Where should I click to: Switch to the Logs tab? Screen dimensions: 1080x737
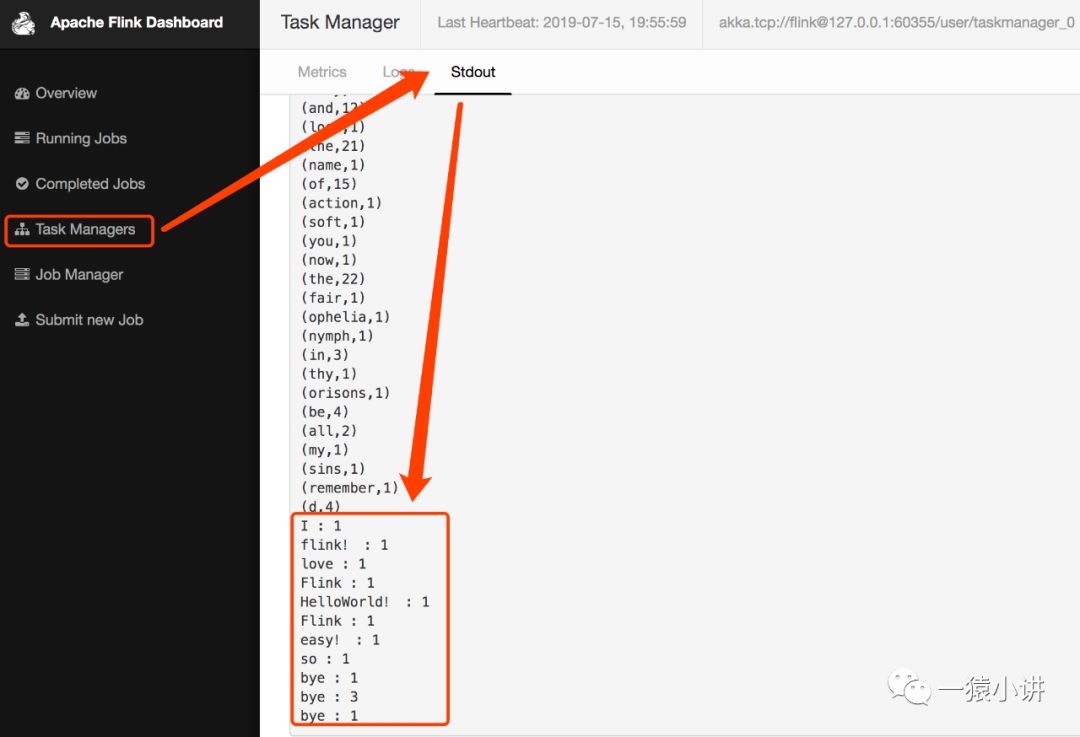(x=398, y=72)
